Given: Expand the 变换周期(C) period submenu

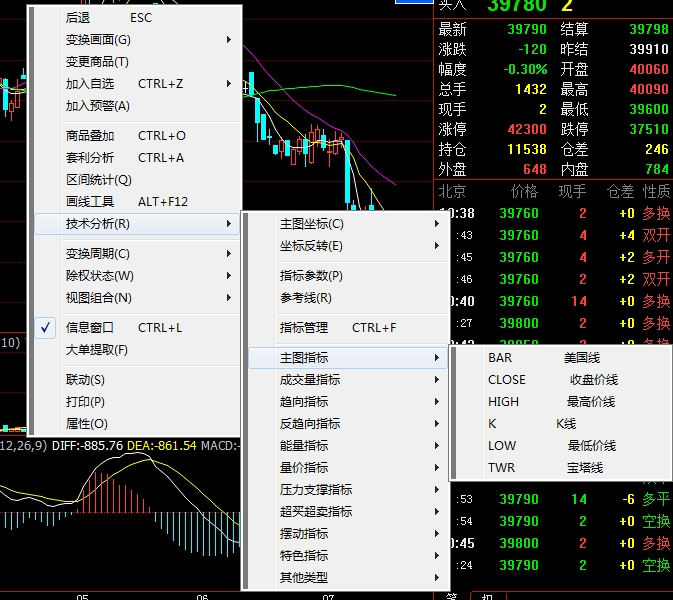Looking at the screenshot, I should pos(98,253).
